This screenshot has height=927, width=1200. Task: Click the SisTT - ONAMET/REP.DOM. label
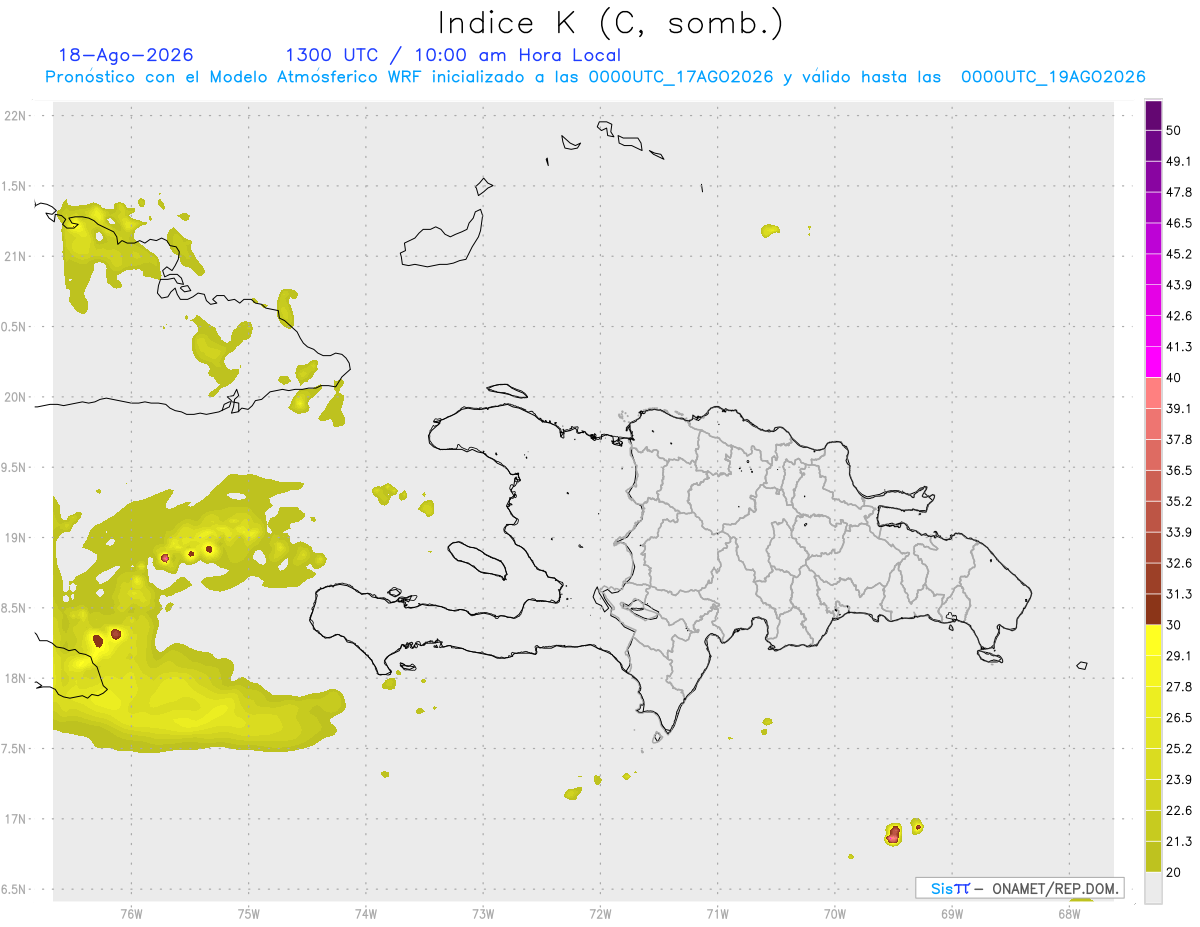coord(1020,888)
